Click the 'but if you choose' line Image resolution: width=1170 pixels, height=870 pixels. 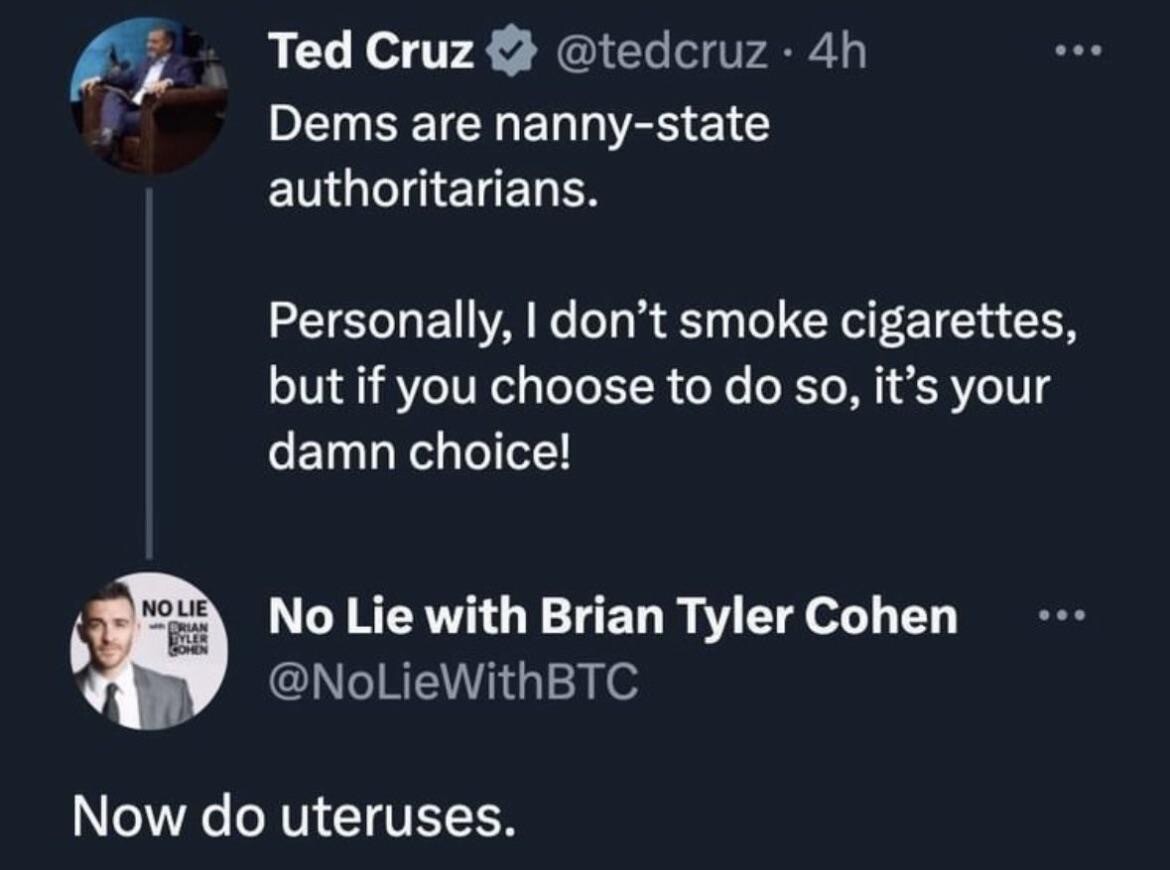(x=657, y=388)
